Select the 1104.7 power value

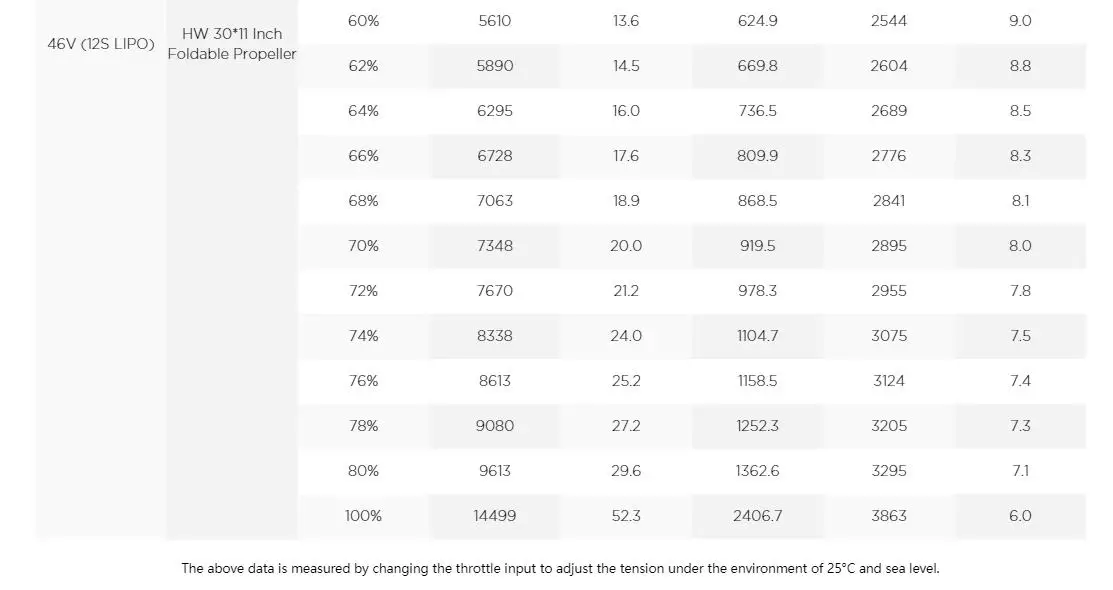pos(757,336)
